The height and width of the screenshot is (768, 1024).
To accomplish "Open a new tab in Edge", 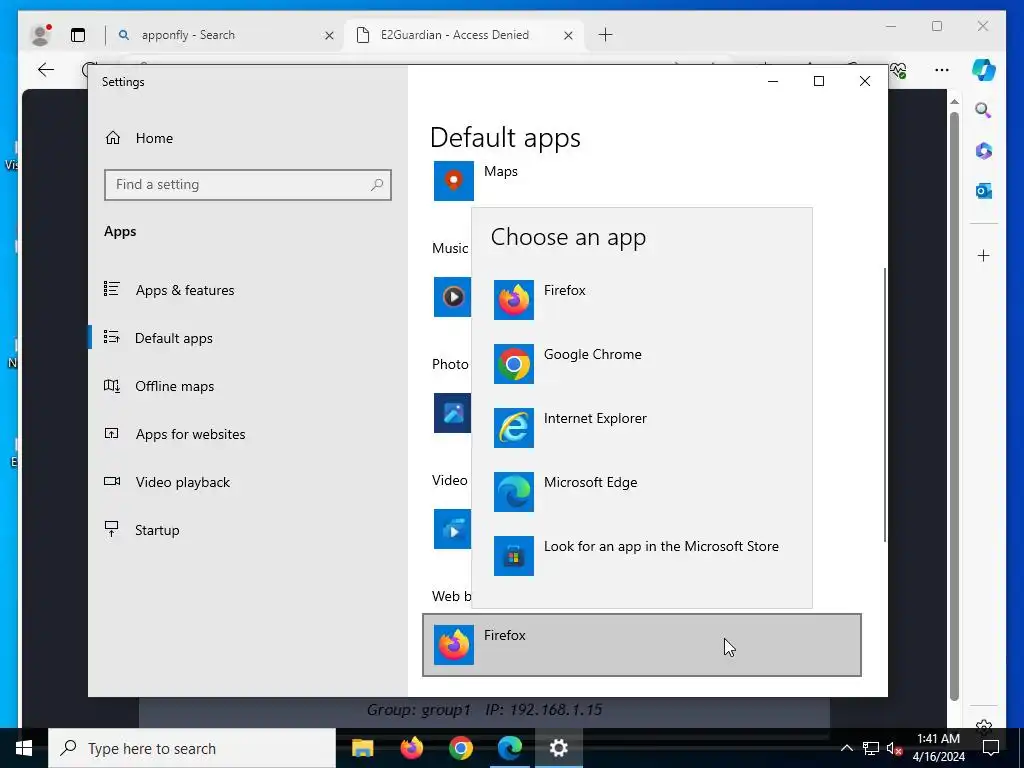I will tap(605, 35).
